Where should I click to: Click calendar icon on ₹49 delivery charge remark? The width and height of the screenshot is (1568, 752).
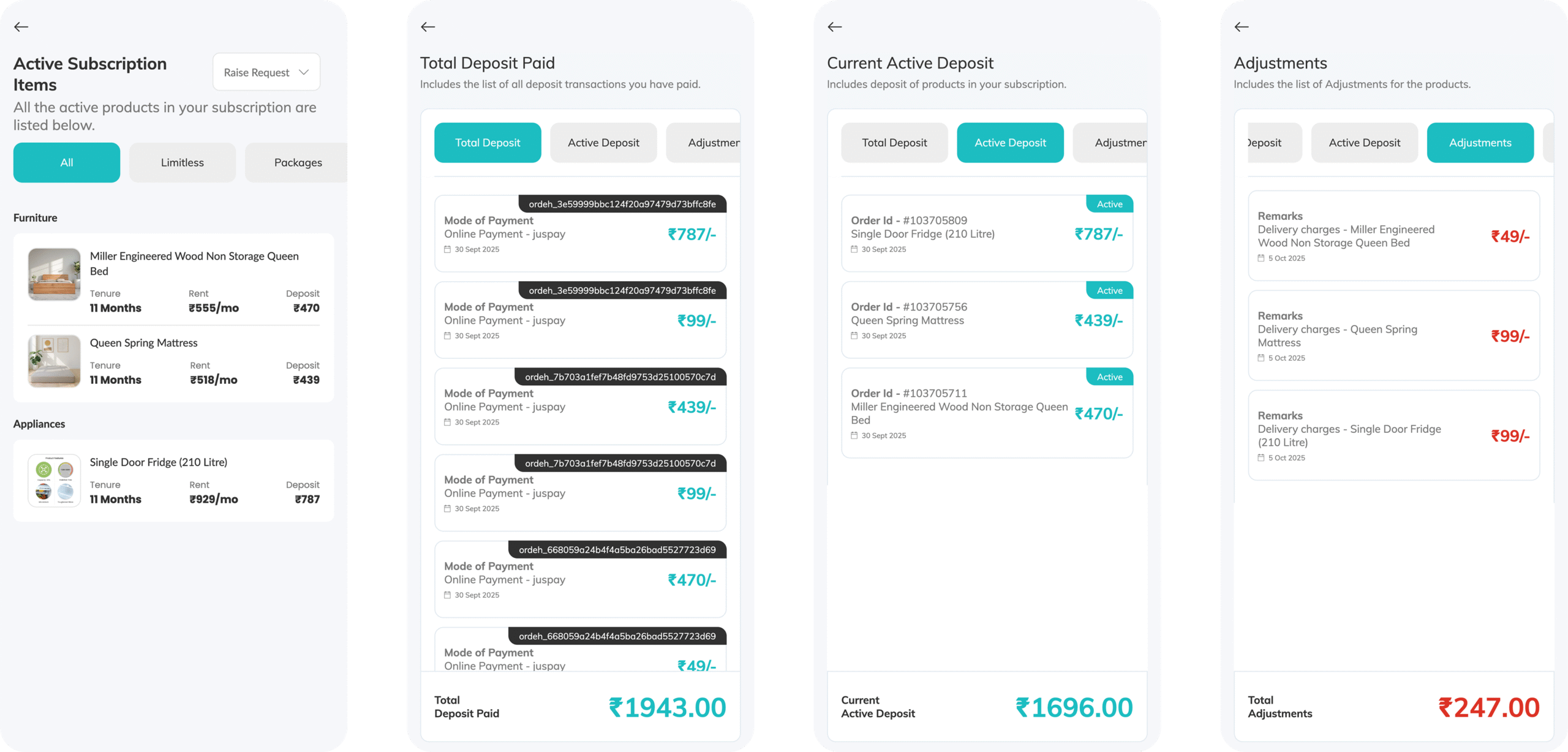tap(1261, 258)
